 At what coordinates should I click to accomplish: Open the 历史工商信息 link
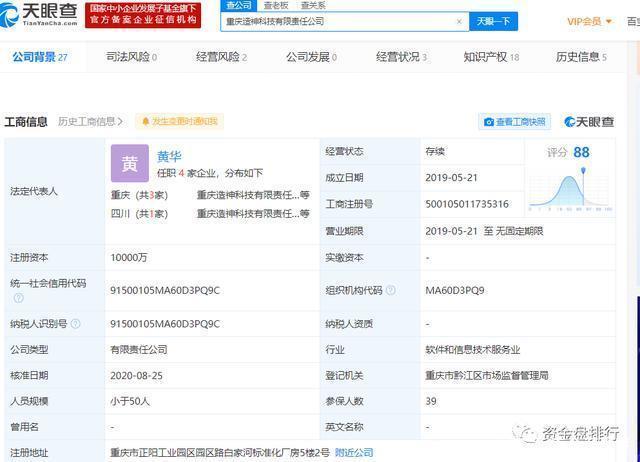click(90, 122)
